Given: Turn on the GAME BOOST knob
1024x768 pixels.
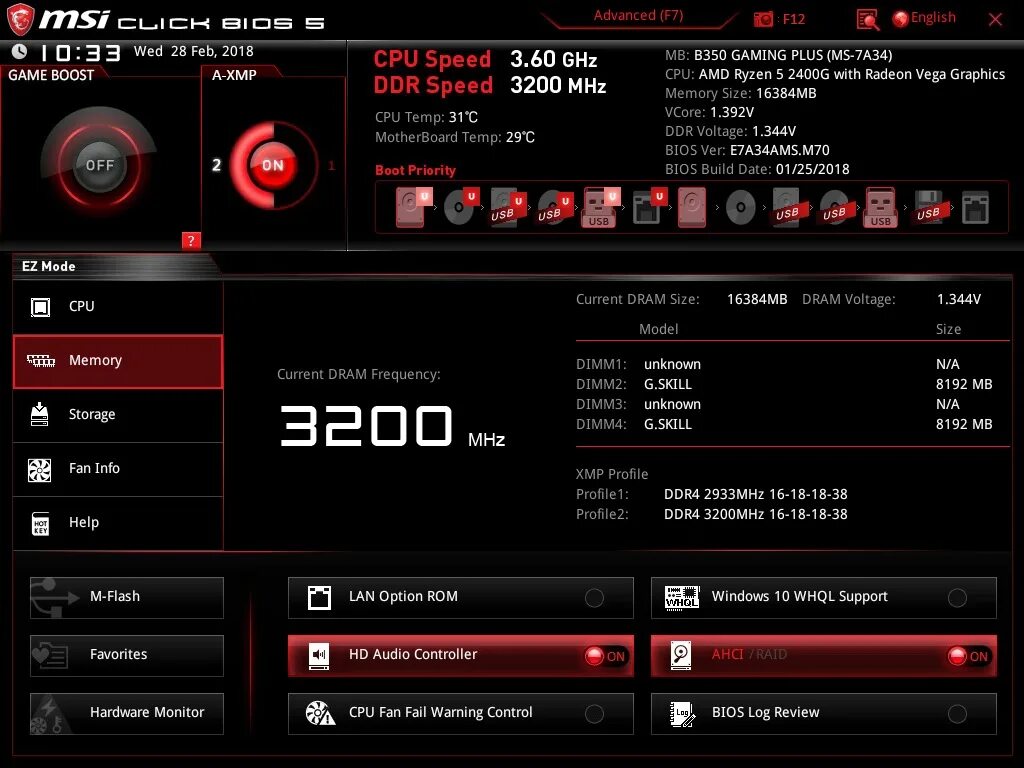Looking at the screenshot, I should point(99,165).
